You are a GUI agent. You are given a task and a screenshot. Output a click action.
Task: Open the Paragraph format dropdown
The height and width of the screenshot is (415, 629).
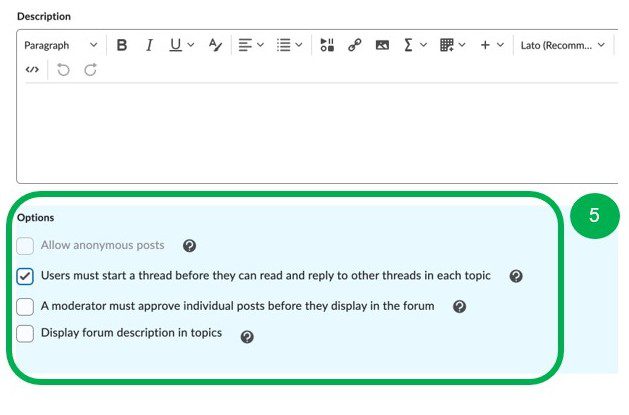(60, 45)
